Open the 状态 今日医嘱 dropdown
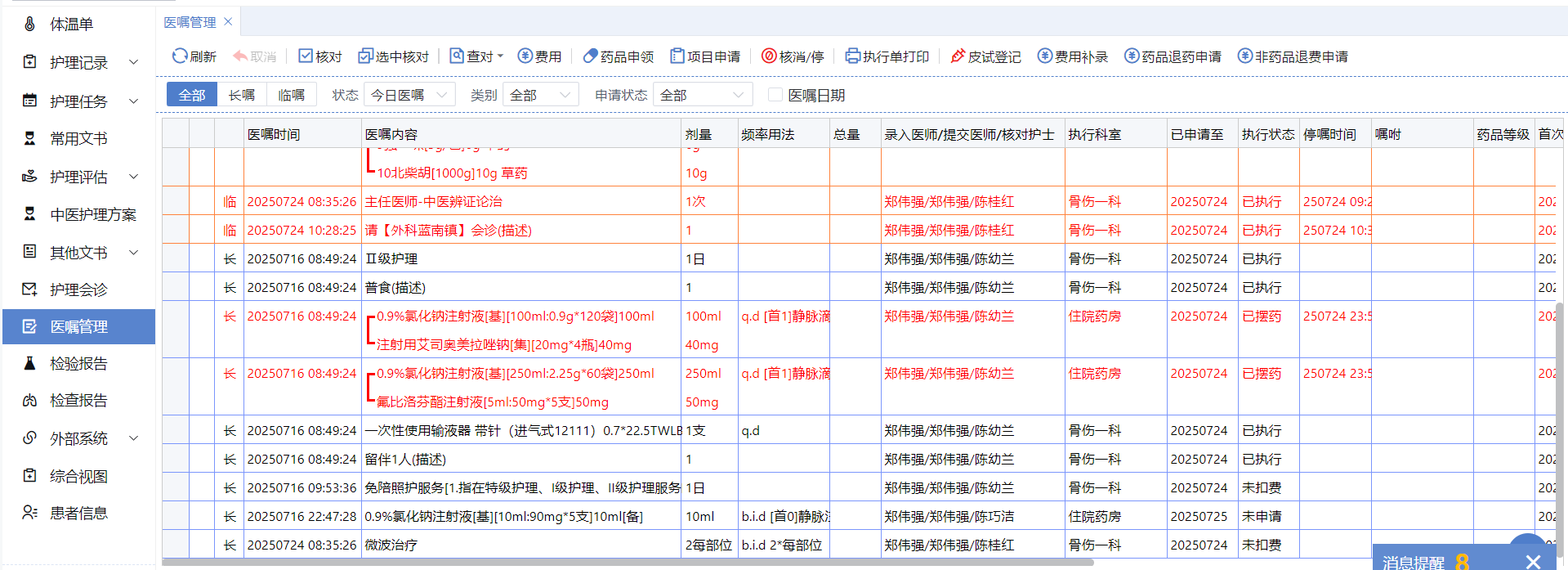 [409, 95]
